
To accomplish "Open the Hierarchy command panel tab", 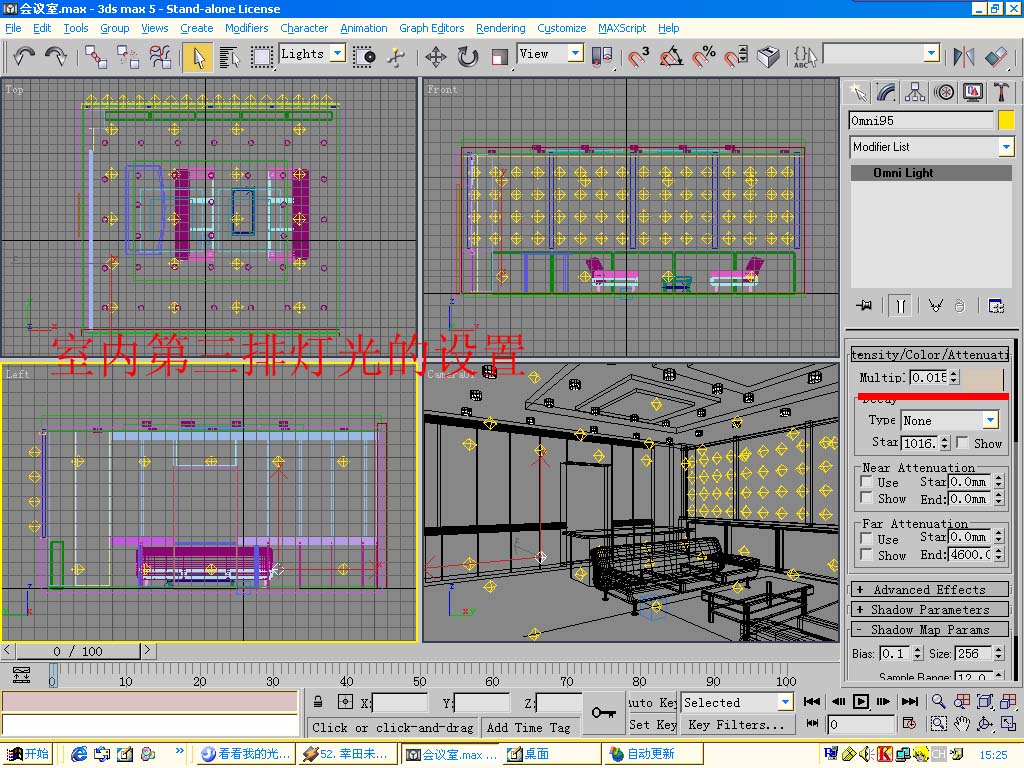I will click(x=915, y=92).
